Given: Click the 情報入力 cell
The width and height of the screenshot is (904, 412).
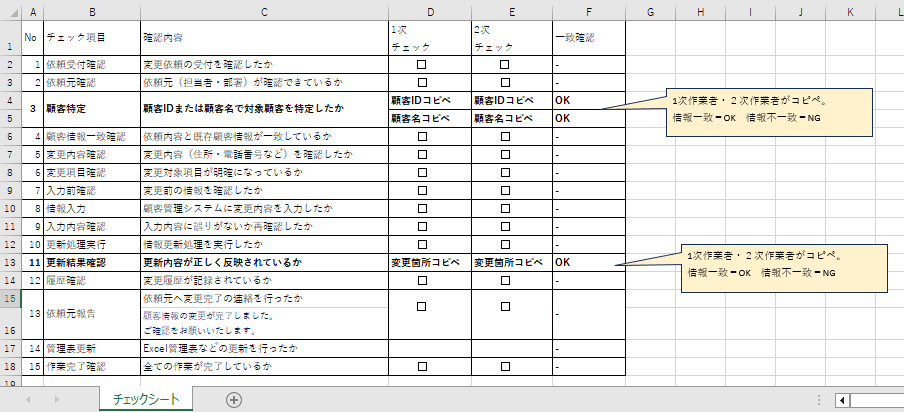Looking at the screenshot, I should (x=92, y=208).
